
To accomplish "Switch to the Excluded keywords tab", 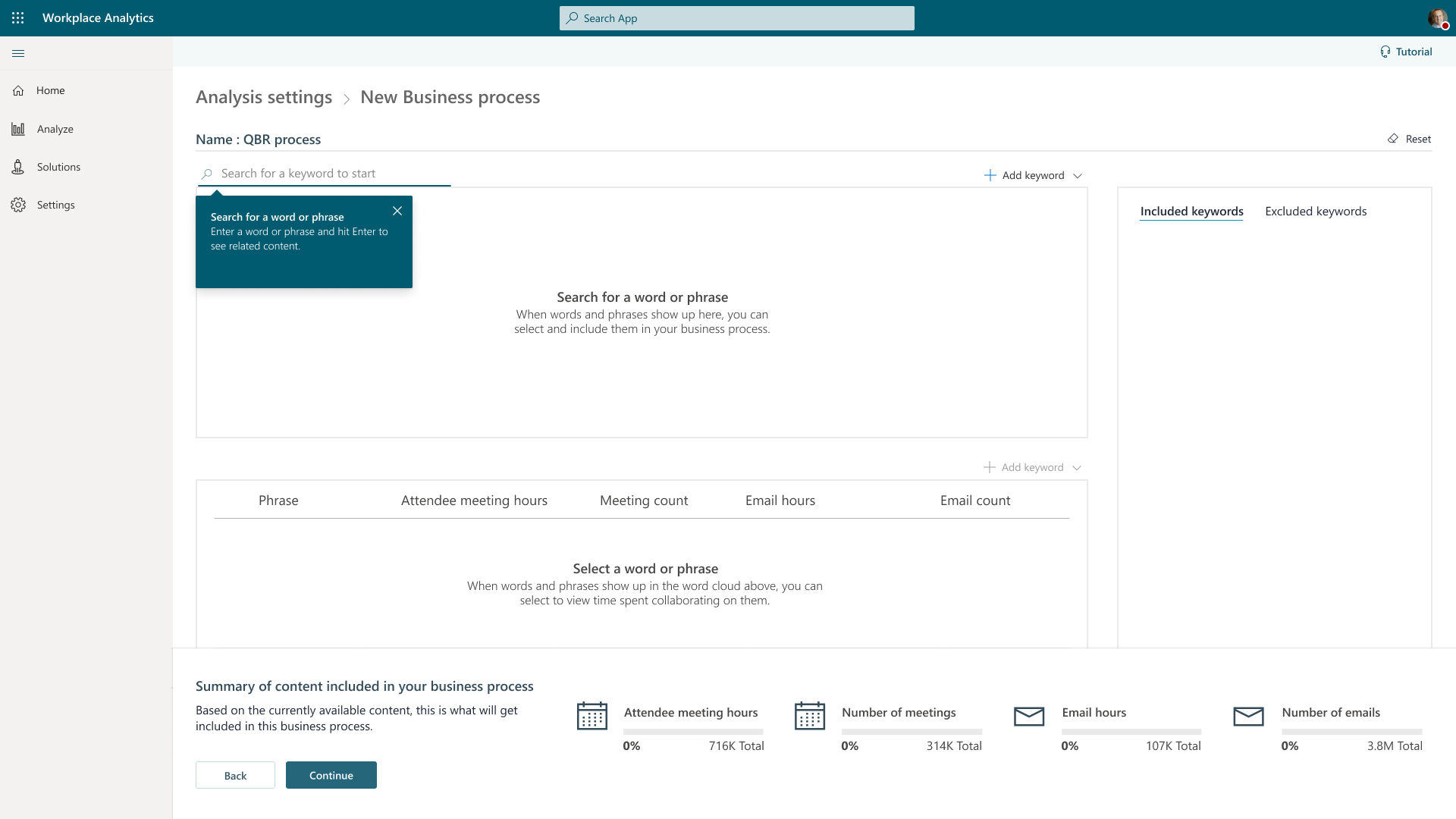I will (x=1316, y=212).
